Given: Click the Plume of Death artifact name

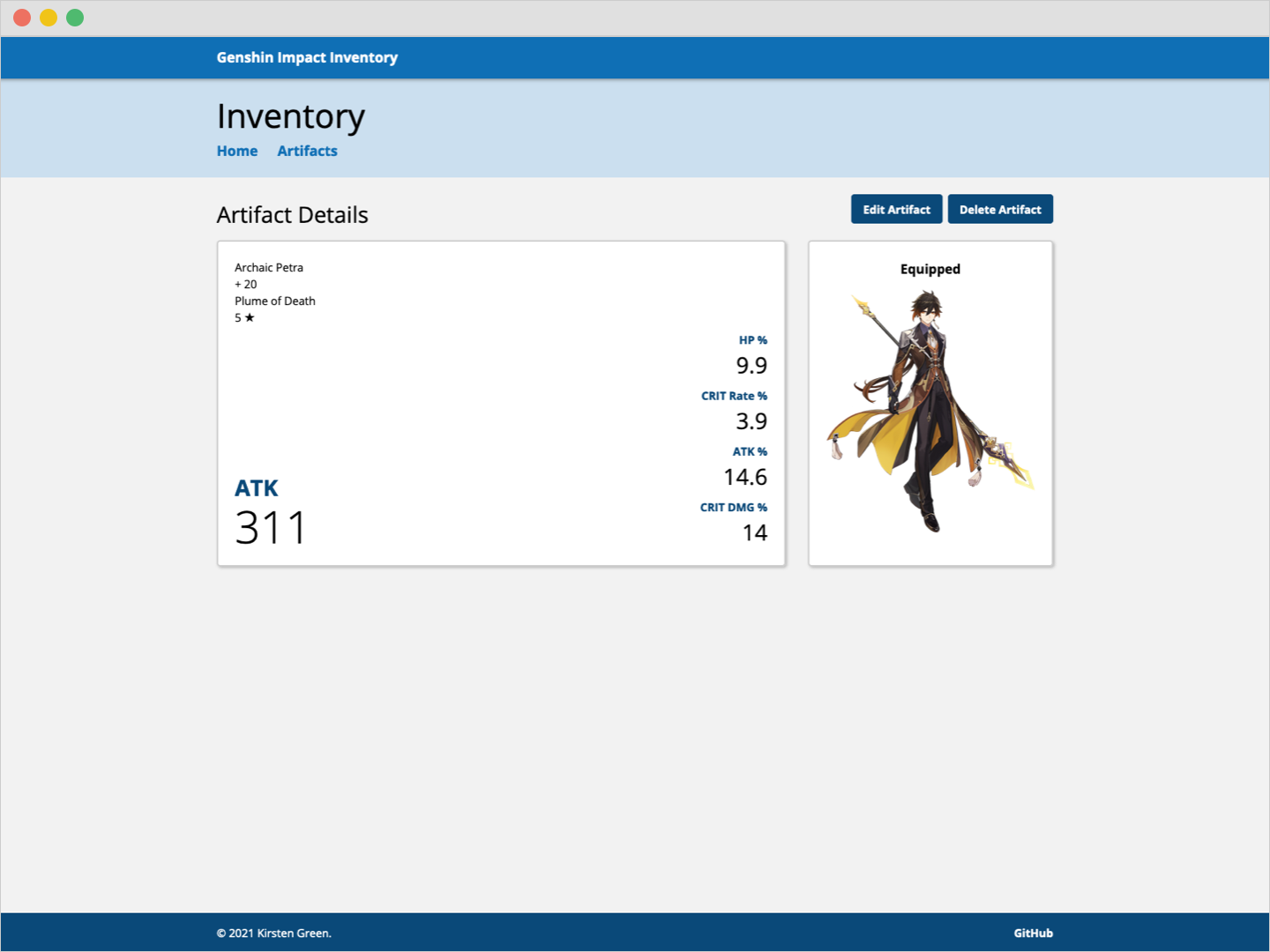Looking at the screenshot, I should [275, 301].
